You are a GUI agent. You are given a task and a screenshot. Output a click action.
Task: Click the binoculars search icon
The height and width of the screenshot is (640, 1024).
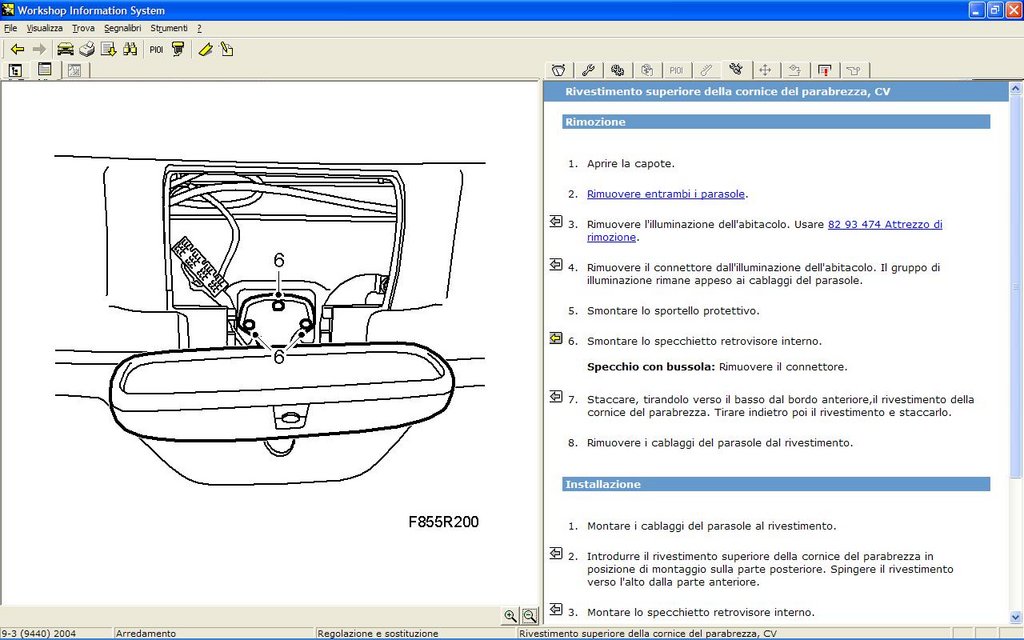click(x=130, y=49)
